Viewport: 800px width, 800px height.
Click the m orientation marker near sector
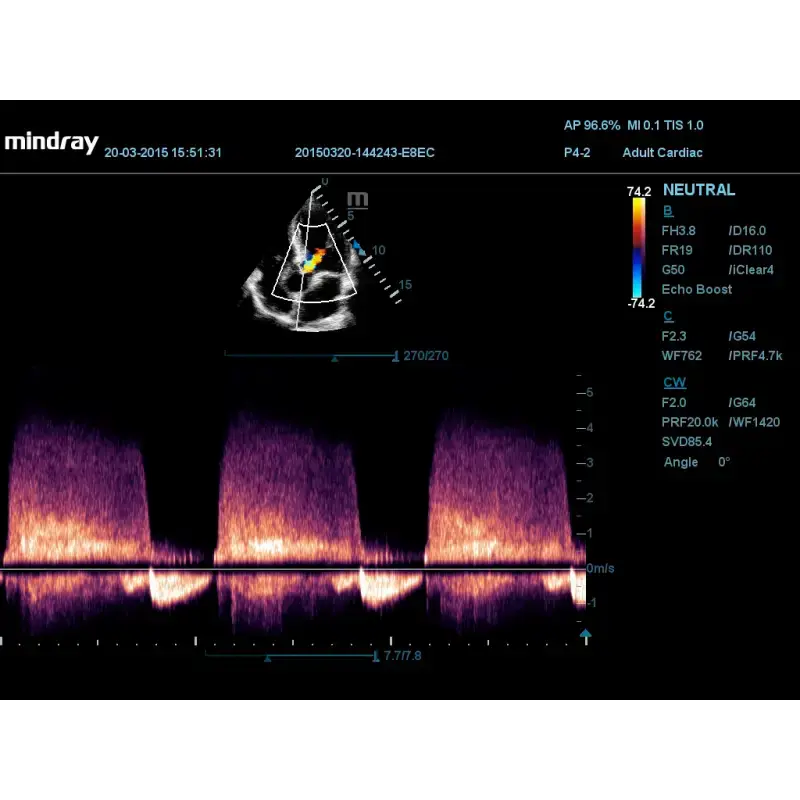pos(357,199)
